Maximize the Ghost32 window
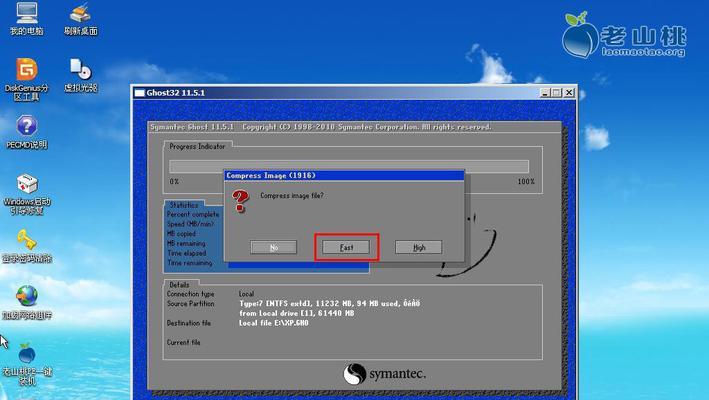This screenshot has width=709, height=400. (557, 93)
